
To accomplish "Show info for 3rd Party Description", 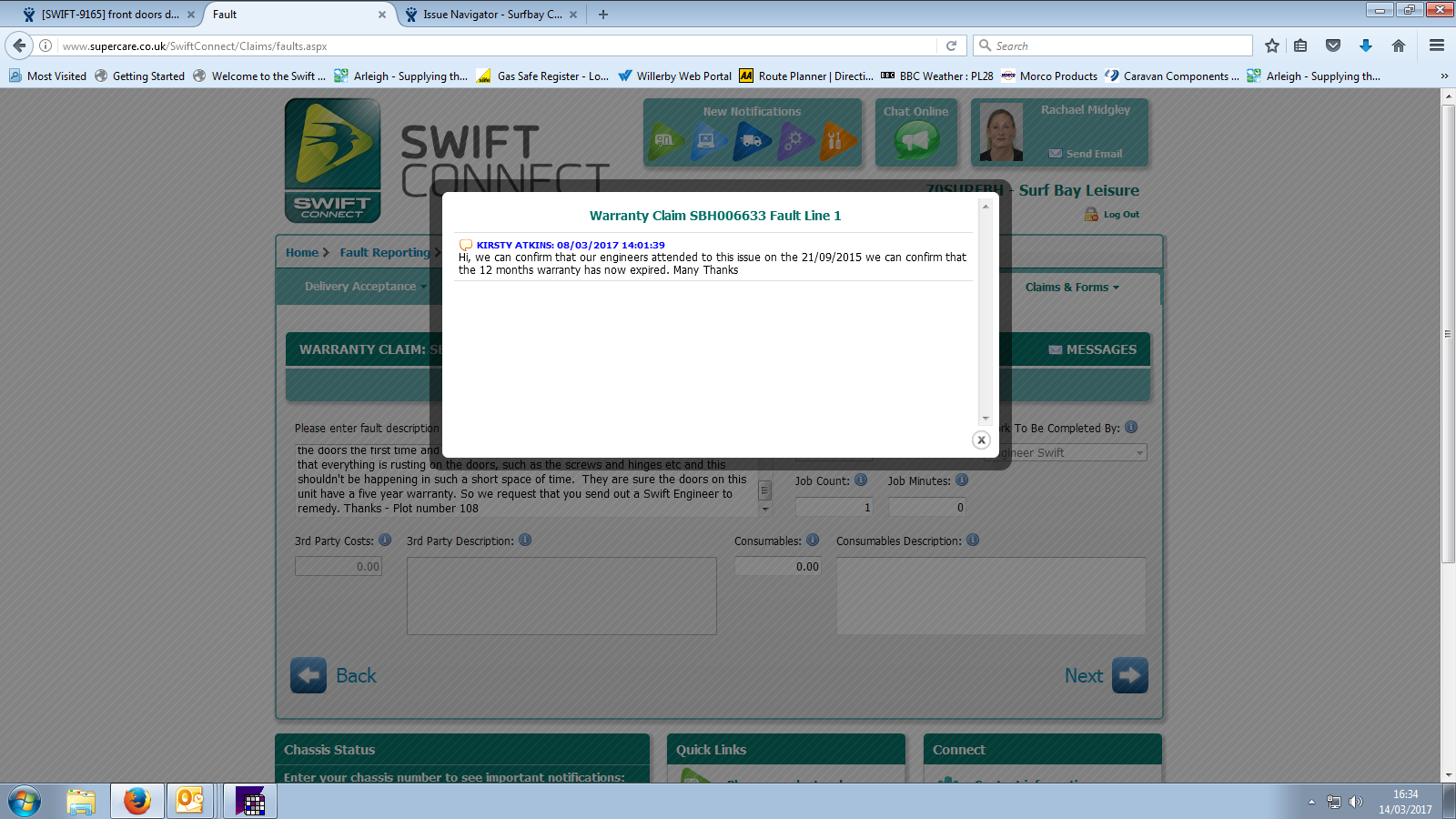I will pos(525,540).
